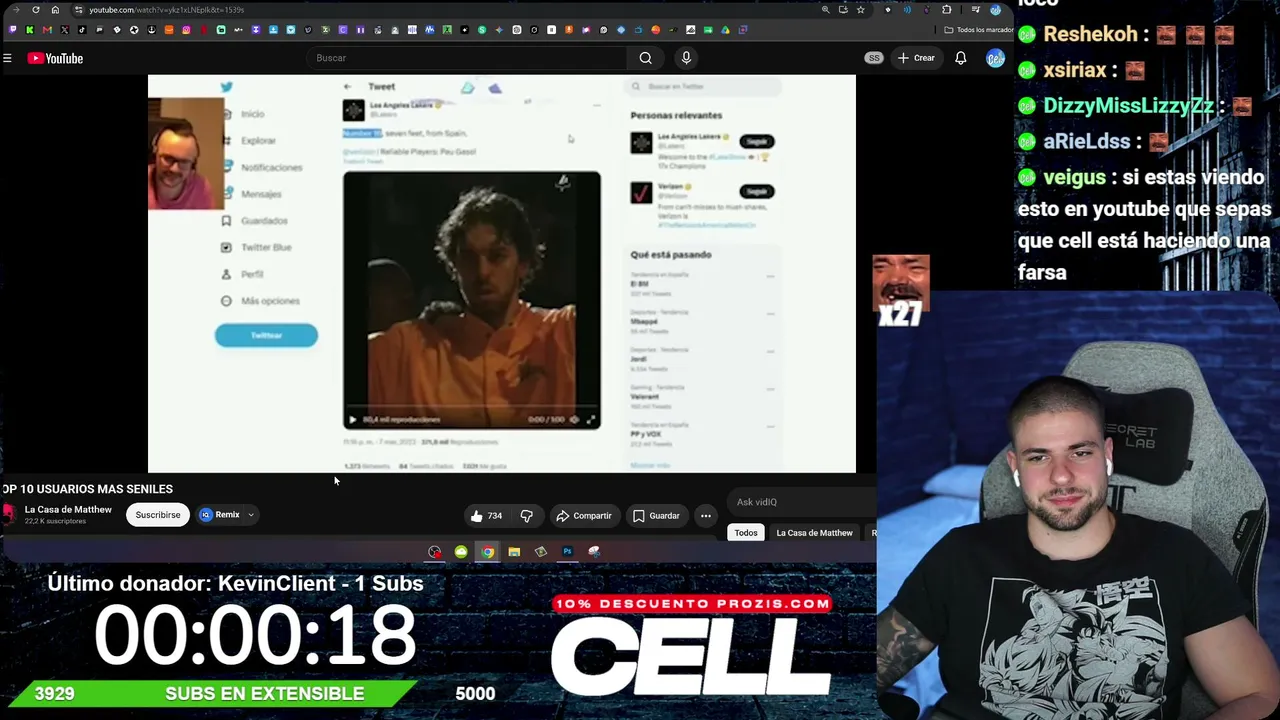Viewport: 1280px width, 720px height.
Task: Open the YouTube guide hamburger menu
Action: pos(7,58)
